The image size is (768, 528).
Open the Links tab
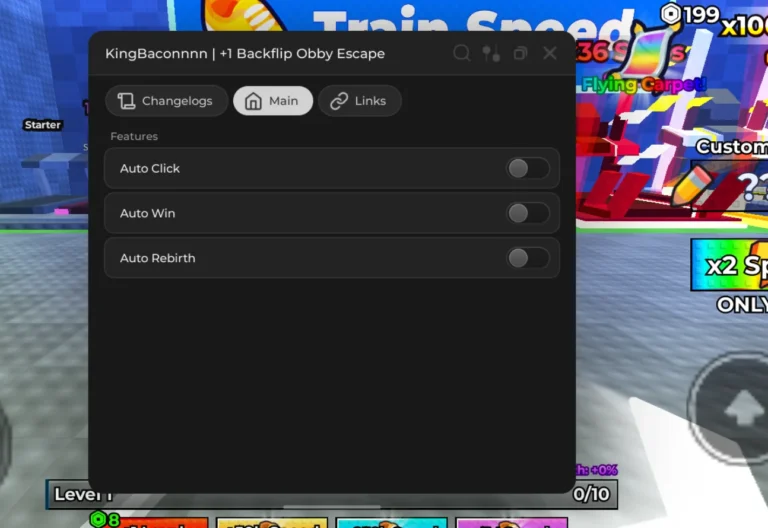(360, 101)
